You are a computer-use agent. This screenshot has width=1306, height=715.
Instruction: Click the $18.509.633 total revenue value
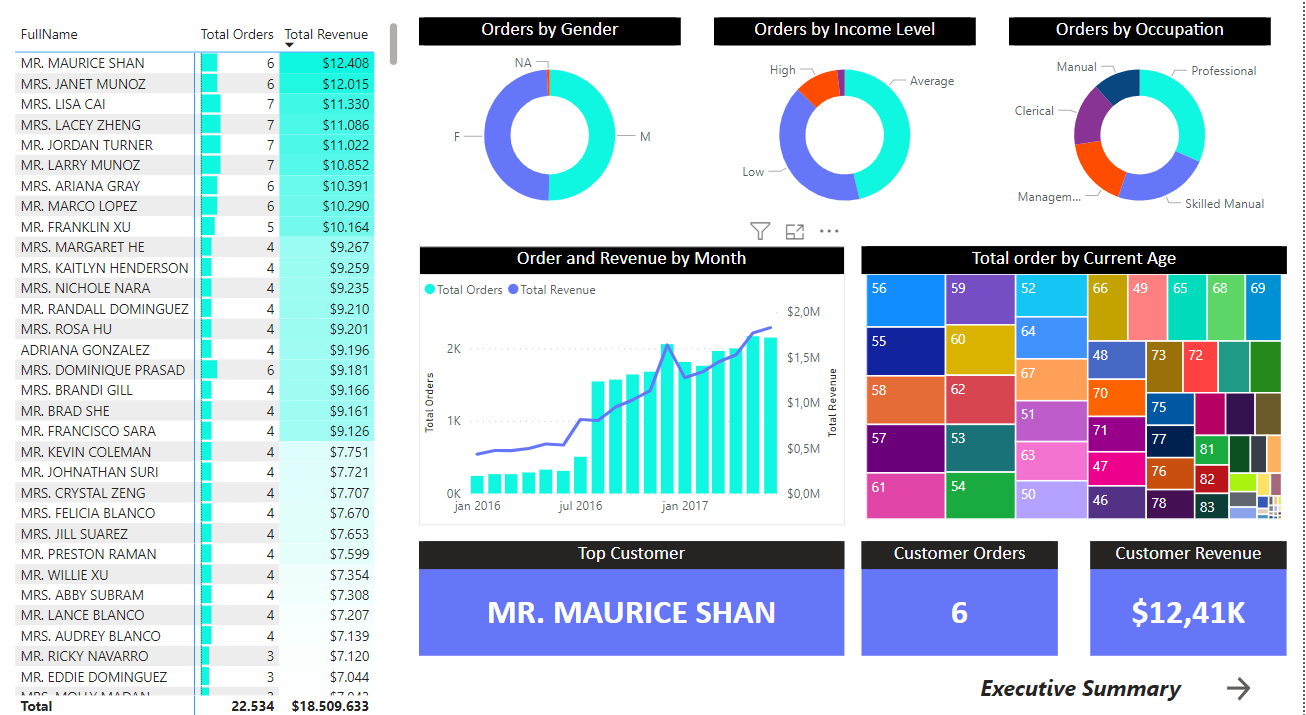click(x=330, y=706)
